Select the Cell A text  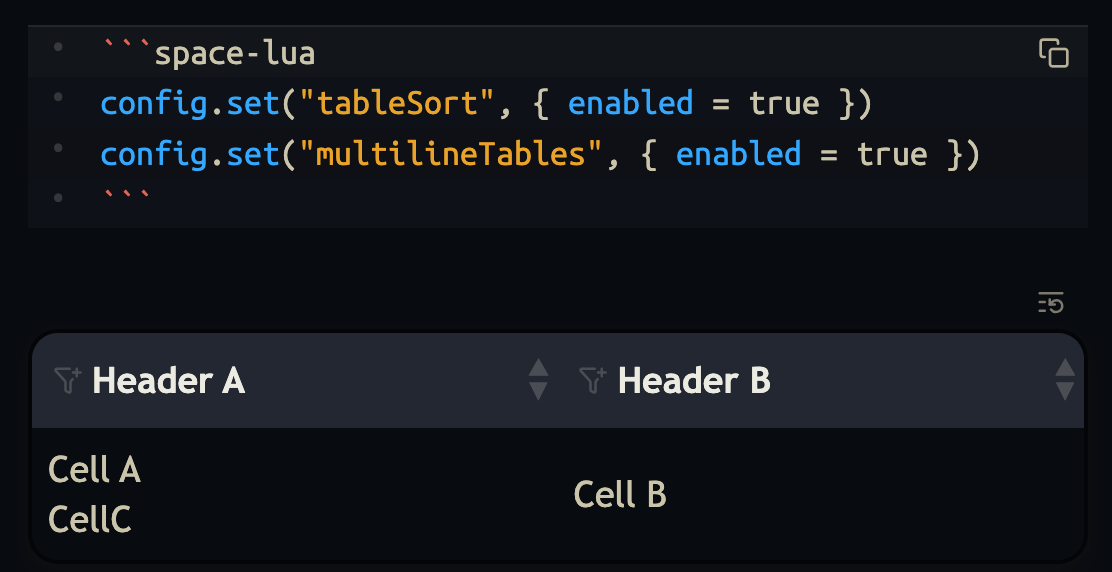94,470
